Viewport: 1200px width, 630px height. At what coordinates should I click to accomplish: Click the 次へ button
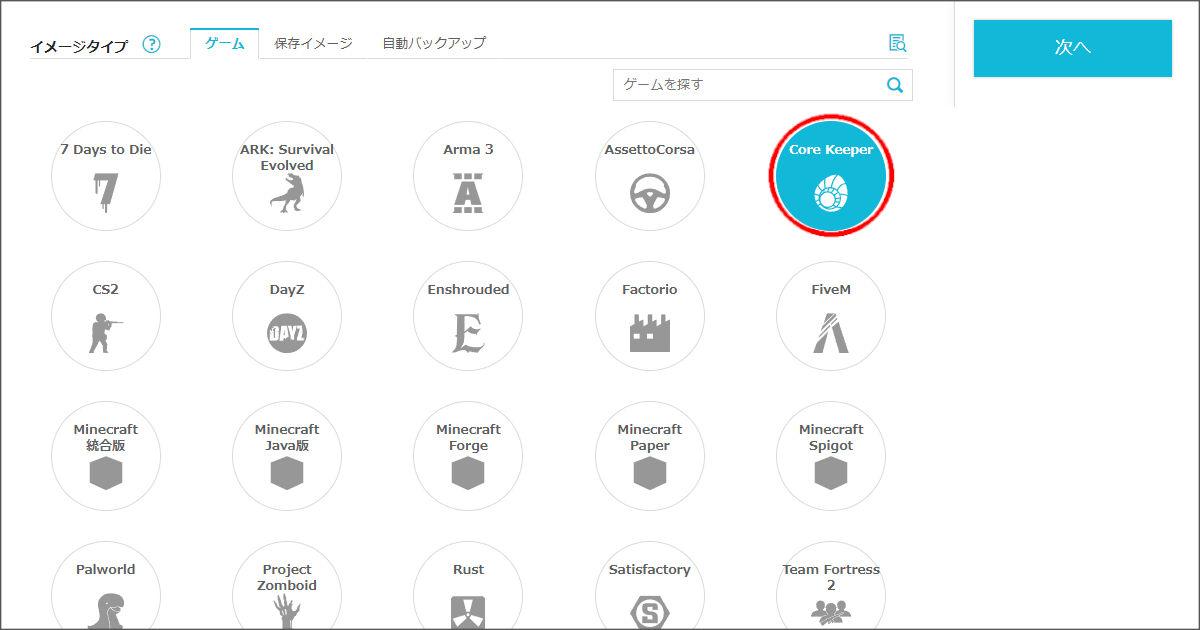click(x=1073, y=48)
